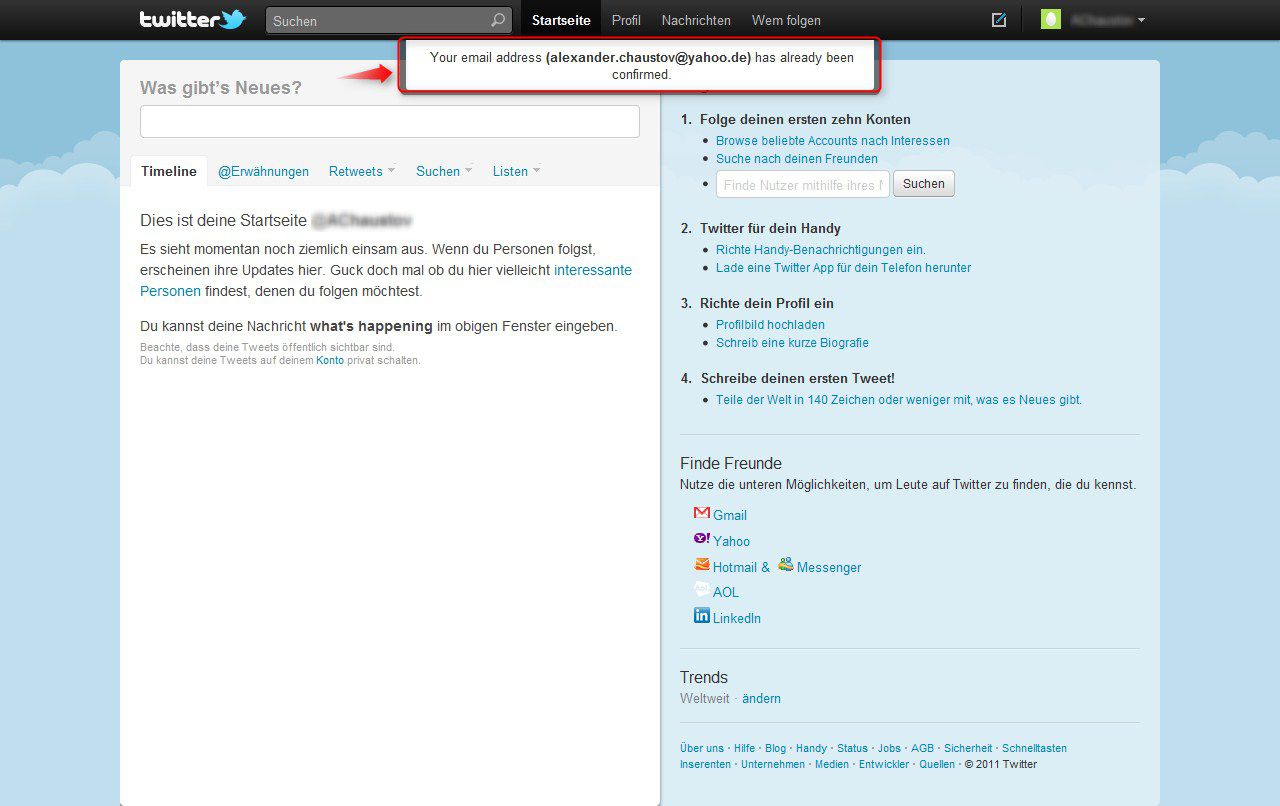
Task: Open the Hilfe footer link
Action: pyautogui.click(x=745, y=748)
